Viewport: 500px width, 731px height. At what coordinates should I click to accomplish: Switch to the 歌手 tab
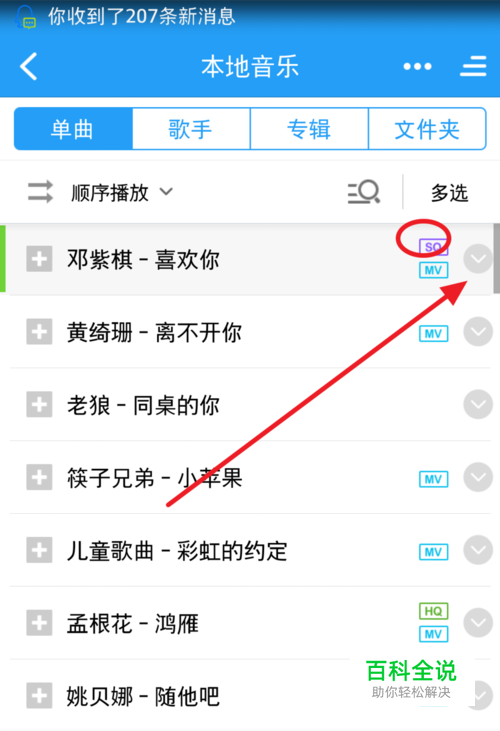pos(191,129)
